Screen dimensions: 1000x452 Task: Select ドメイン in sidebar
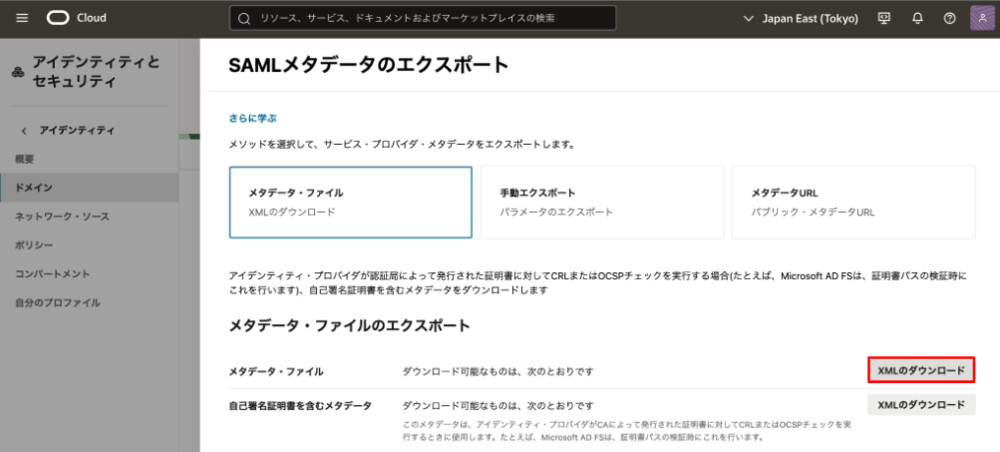pos(89,187)
